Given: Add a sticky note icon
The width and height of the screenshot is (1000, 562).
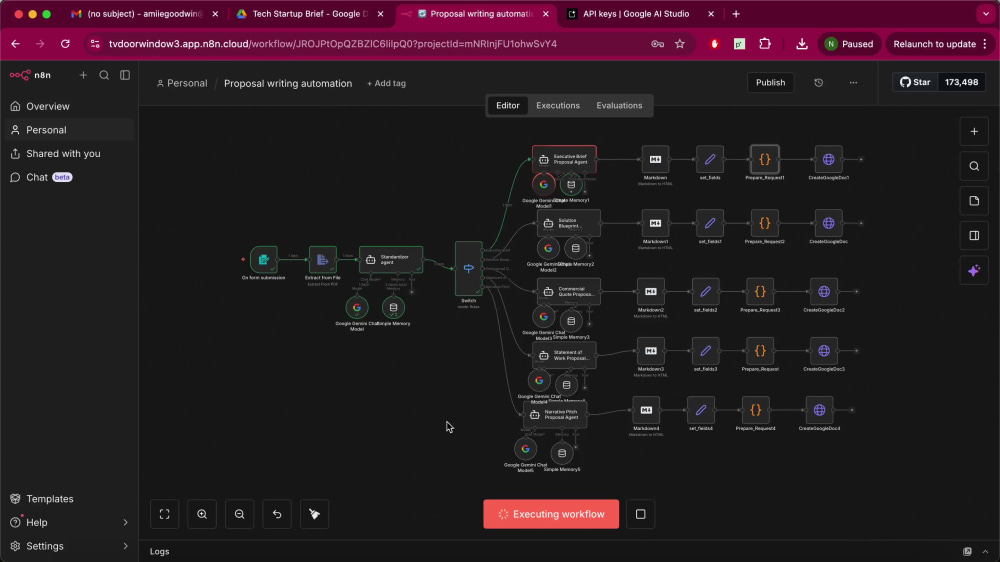Looking at the screenshot, I should click(x=974, y=201).
